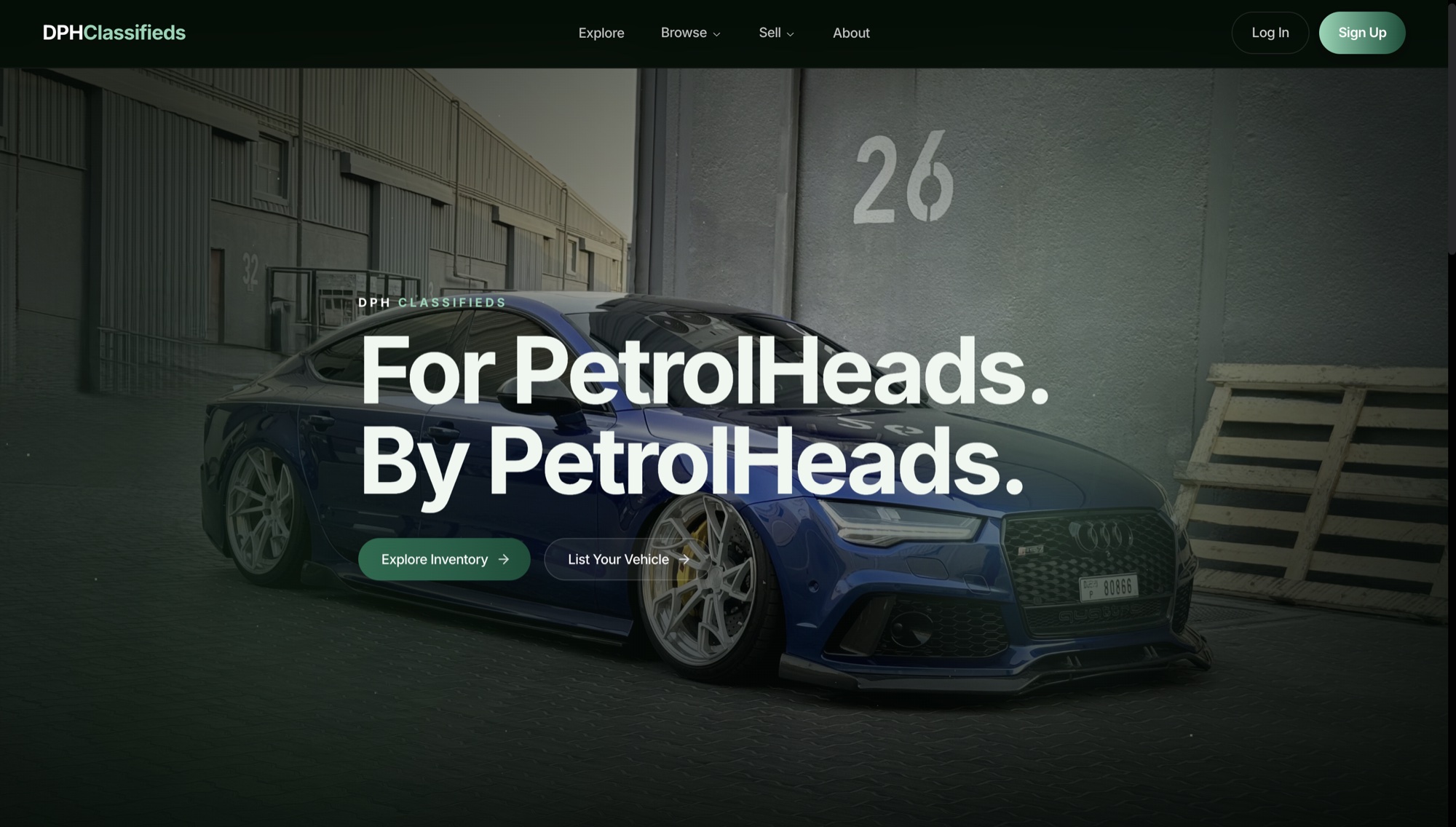Screen dimensions: 1456x827
Task: Click the blue Audi's front license plate
Action: [x=1109, y=587]
